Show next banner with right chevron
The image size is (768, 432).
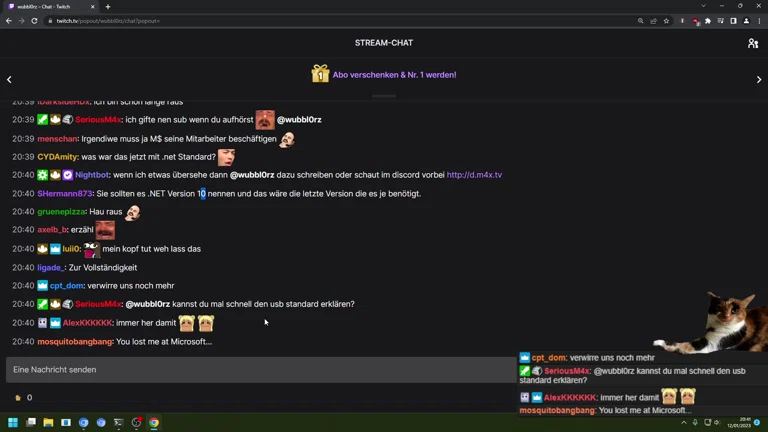[x=759, y=79]
